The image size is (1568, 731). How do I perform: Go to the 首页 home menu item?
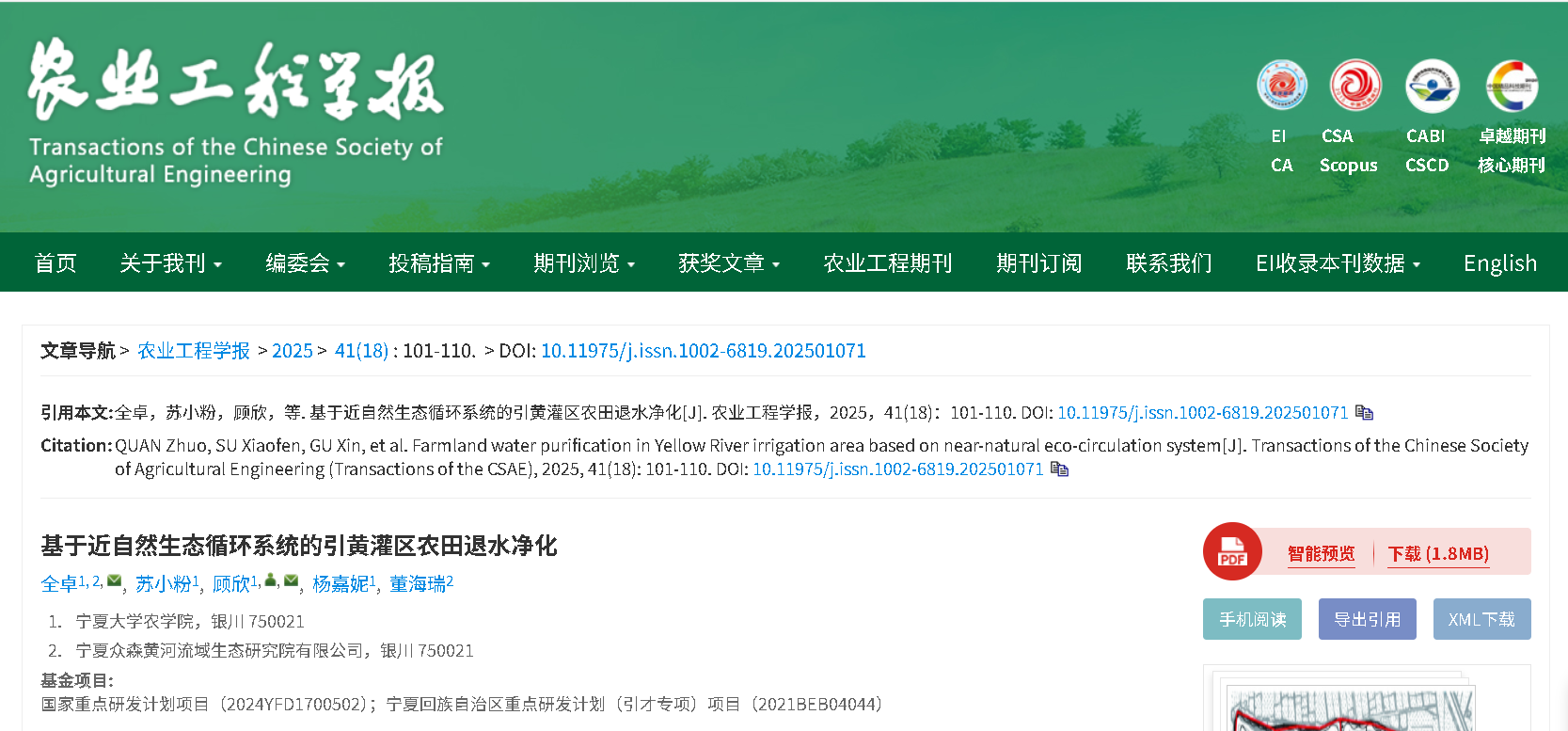(55, 263)
